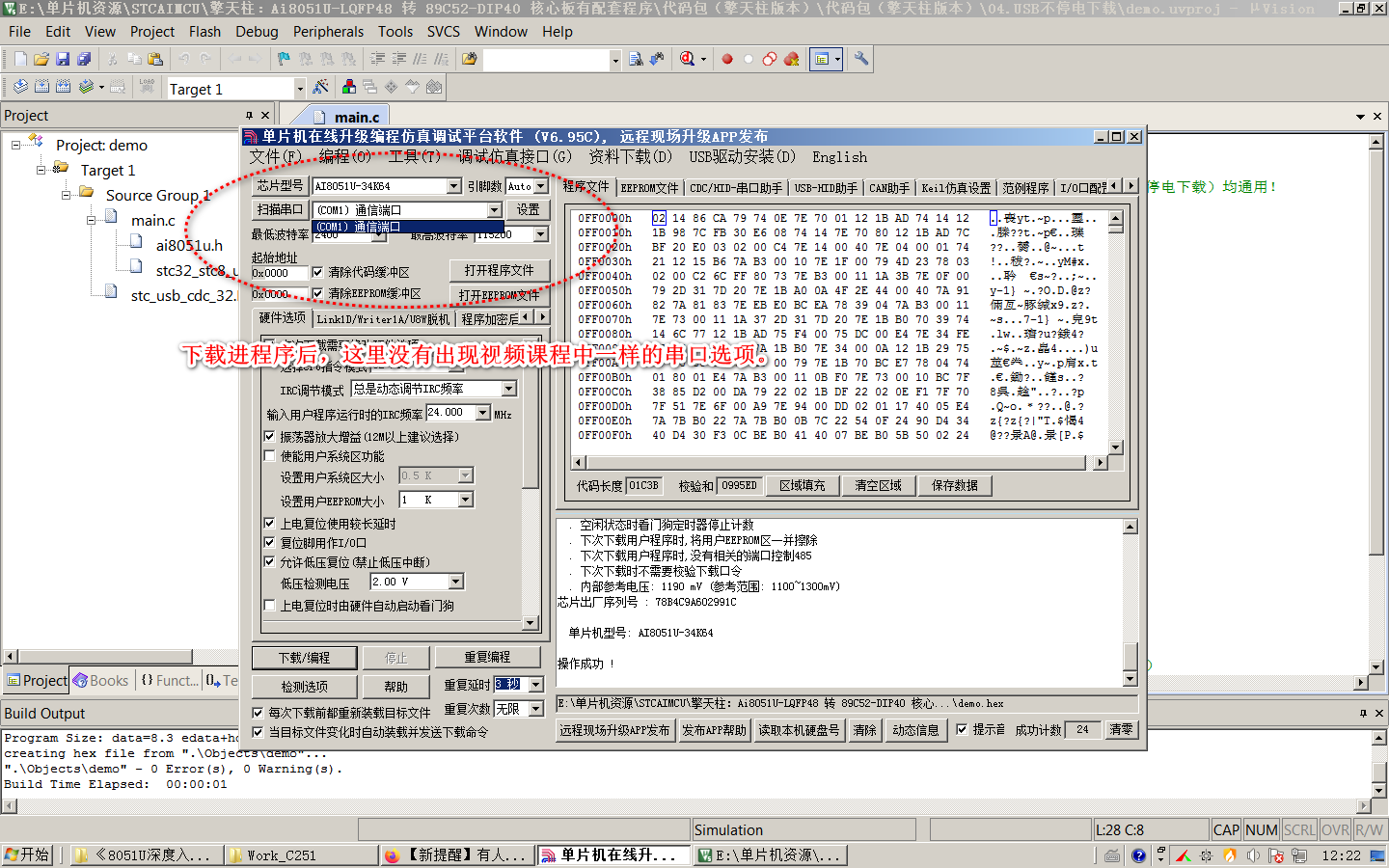Screen dimensions: 1389x868
Task: Click Save All icon in Keil toolbar
Action: [83, 59]
